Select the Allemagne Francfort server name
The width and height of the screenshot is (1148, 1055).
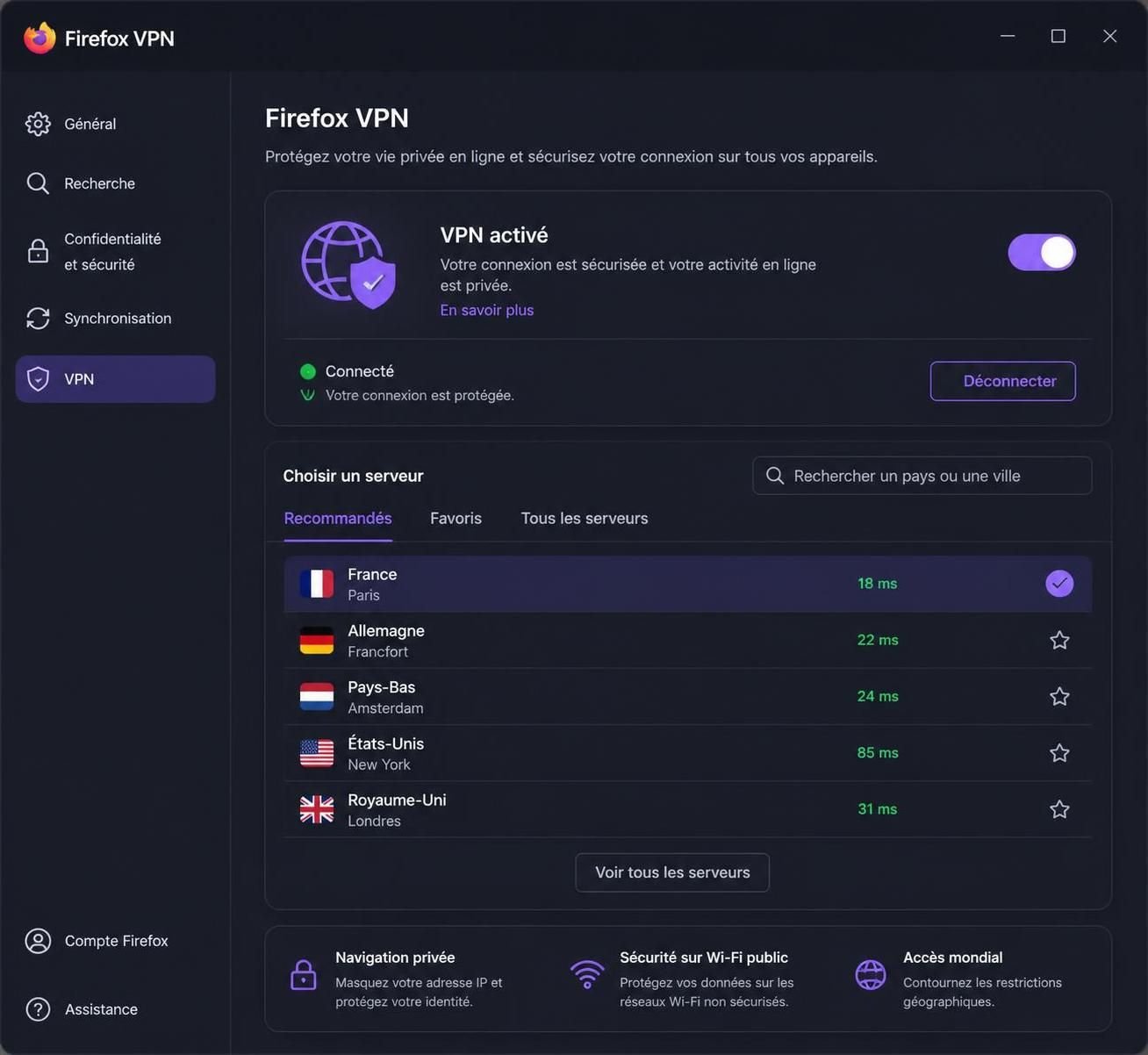(x=386, y=641)
